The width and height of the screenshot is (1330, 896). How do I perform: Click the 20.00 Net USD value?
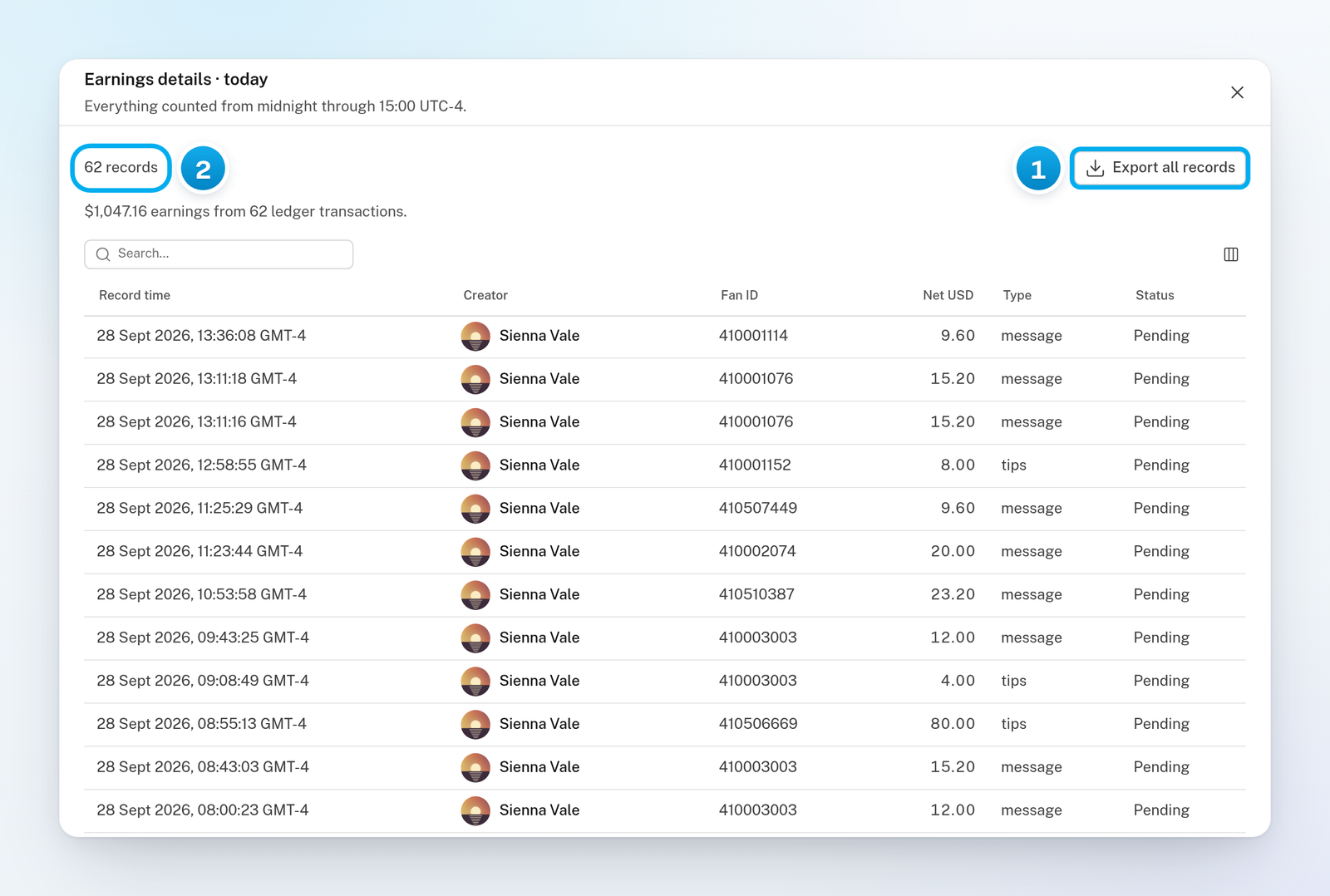click(953, 552)
